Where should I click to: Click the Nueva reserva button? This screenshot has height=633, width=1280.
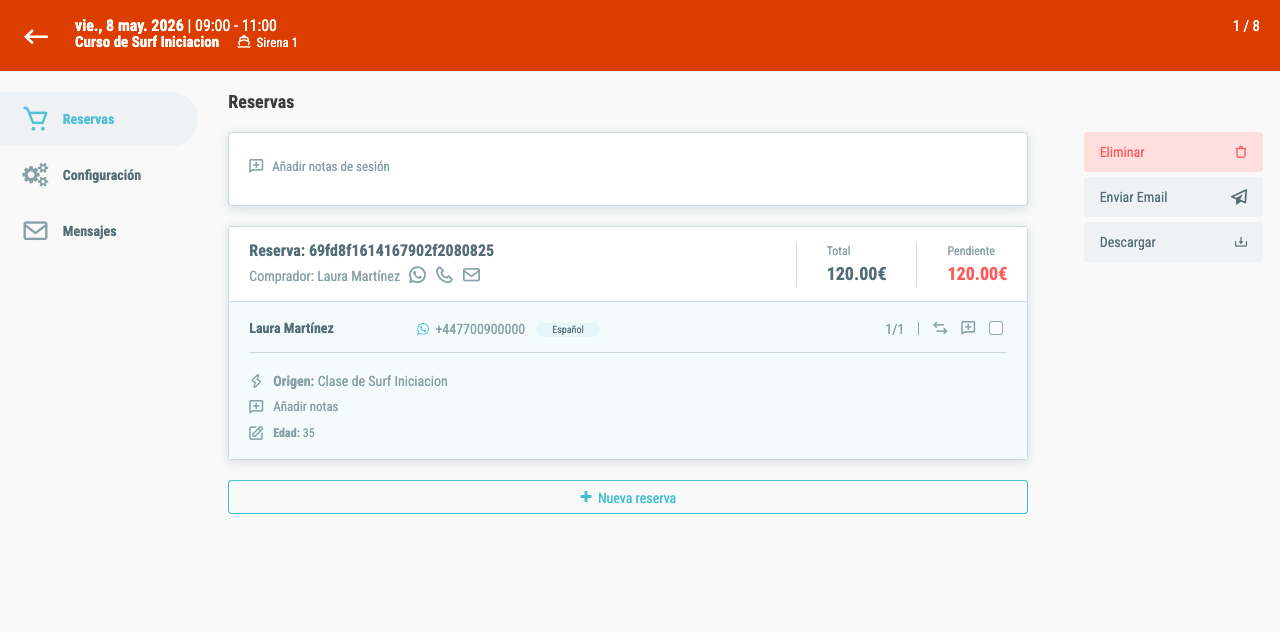point(628,497)
